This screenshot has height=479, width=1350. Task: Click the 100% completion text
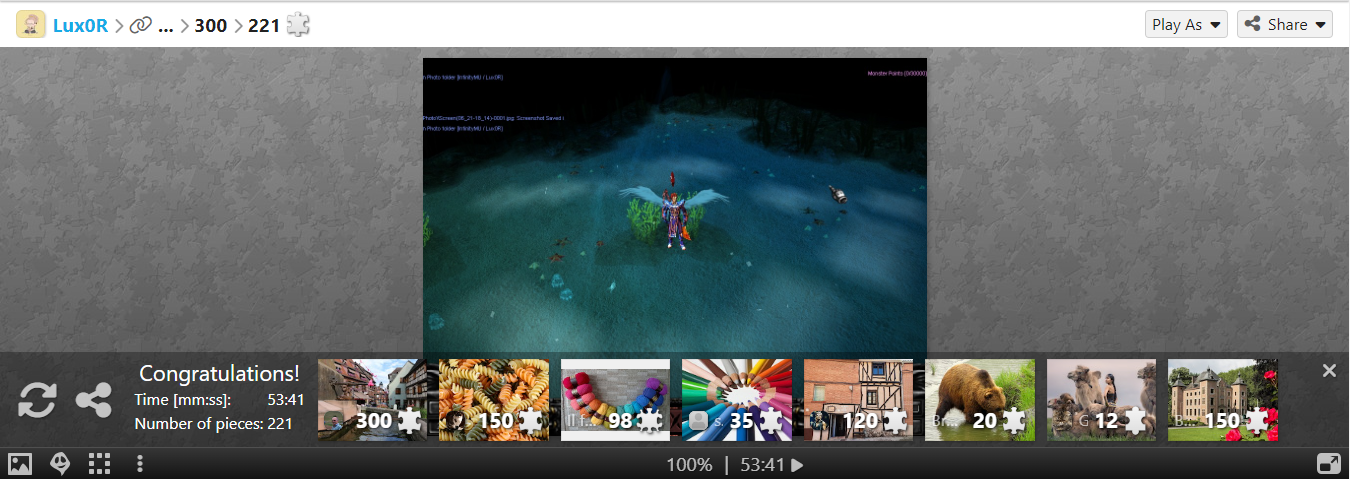[690, 465]
